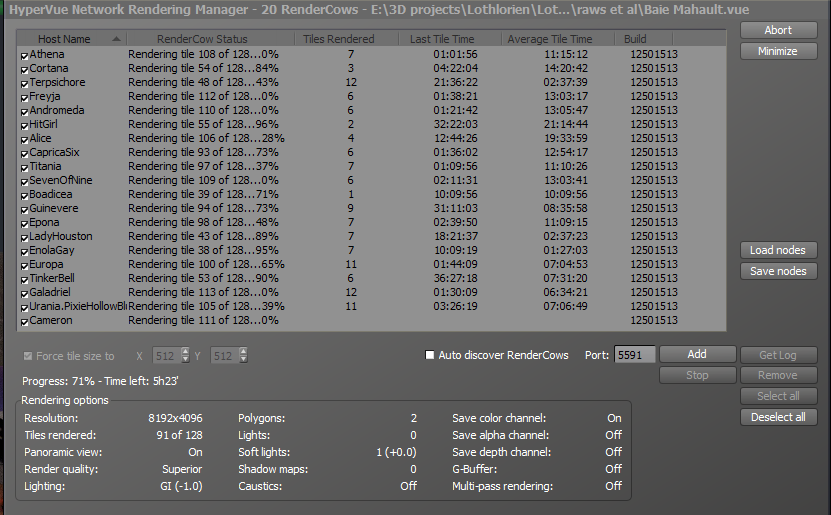Viewport: 831px width, 515px height.
Task: Toggle the Cameron node checkbox
Action: click(24, 321)
